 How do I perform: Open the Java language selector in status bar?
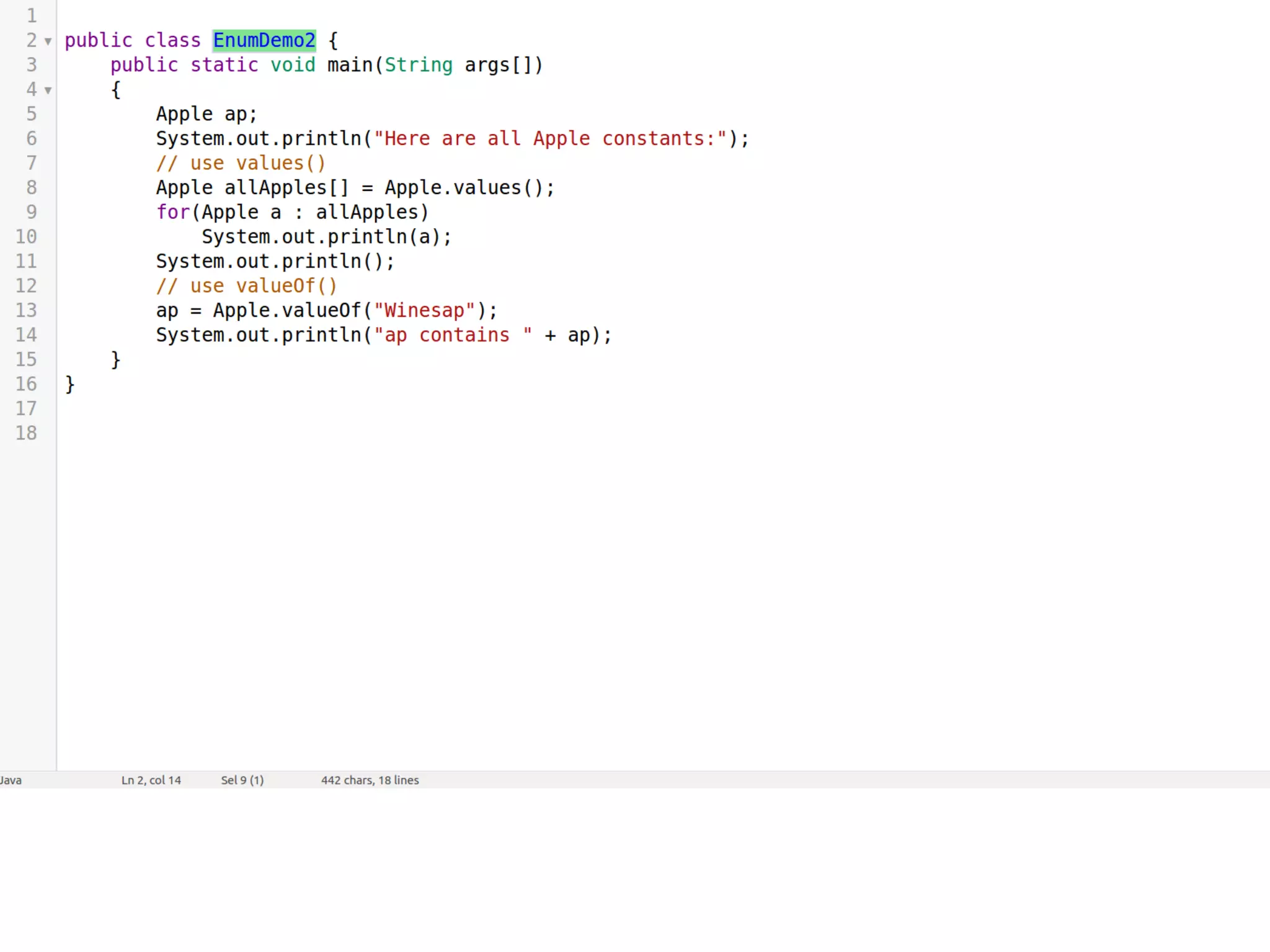coord(11,780)
